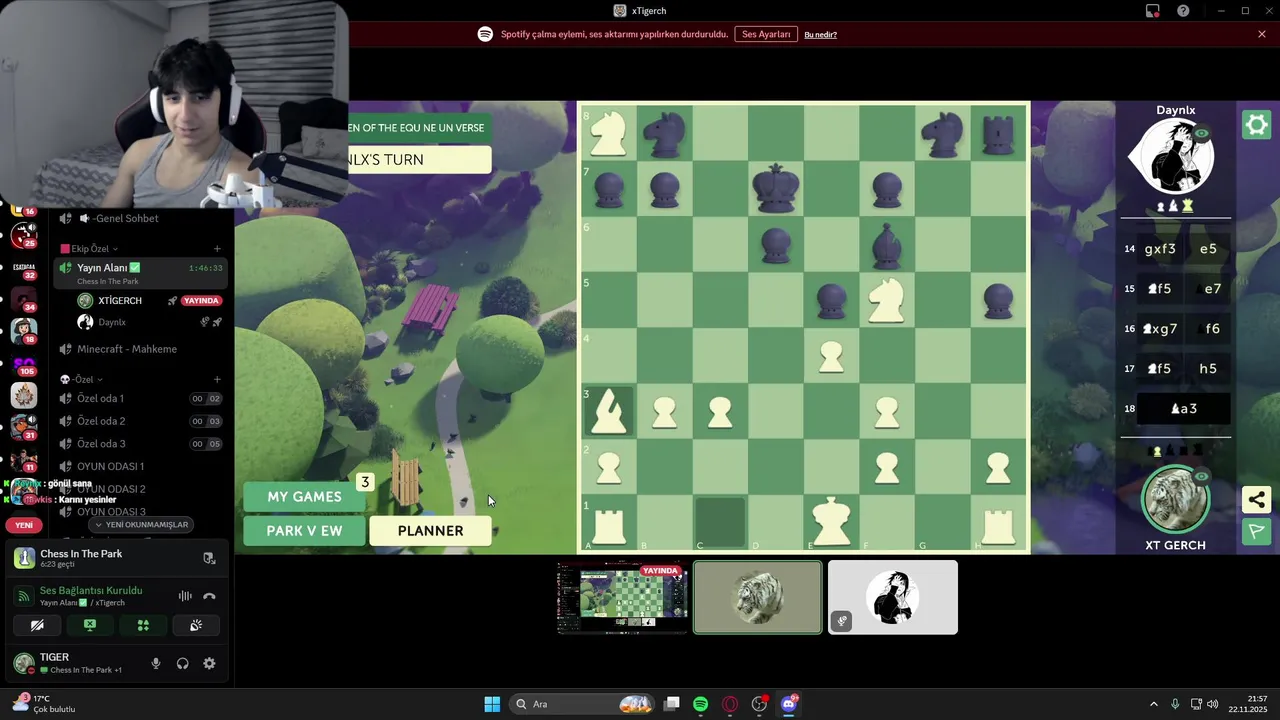Leave the Chess In The Park activity
Screen dimensions: 1280x720
click(209, 559)
